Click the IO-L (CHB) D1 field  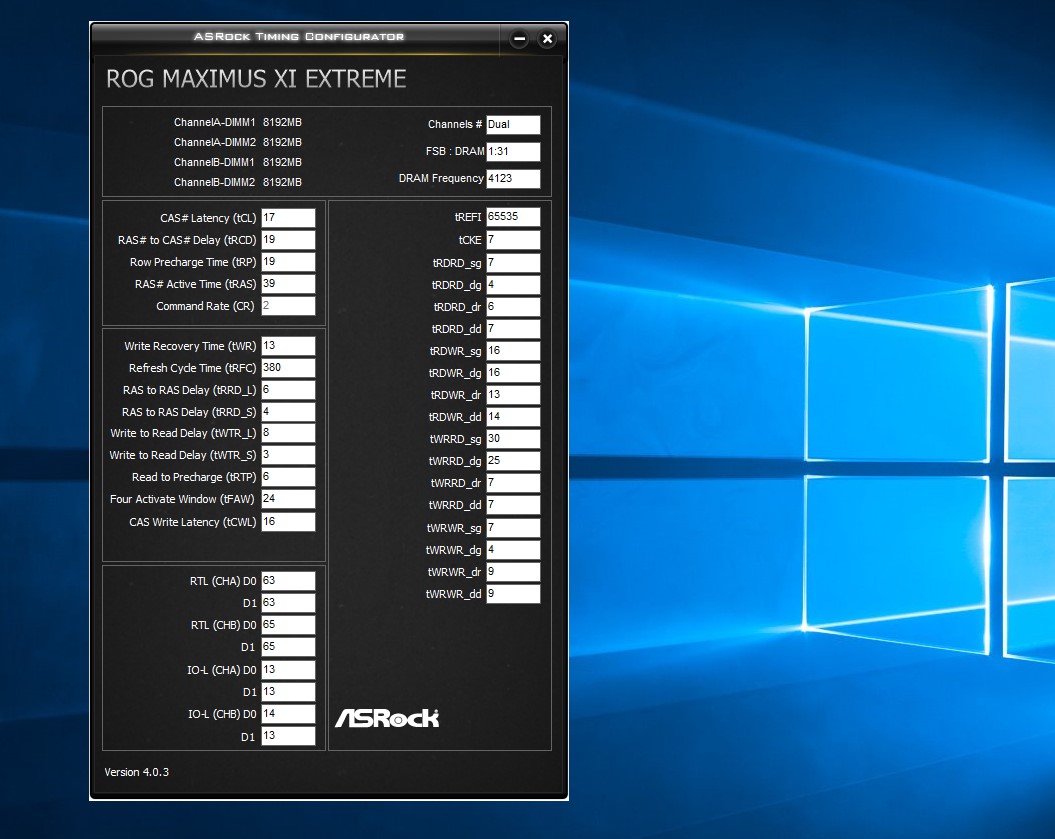pyautogui.click(x=288, y=735)
